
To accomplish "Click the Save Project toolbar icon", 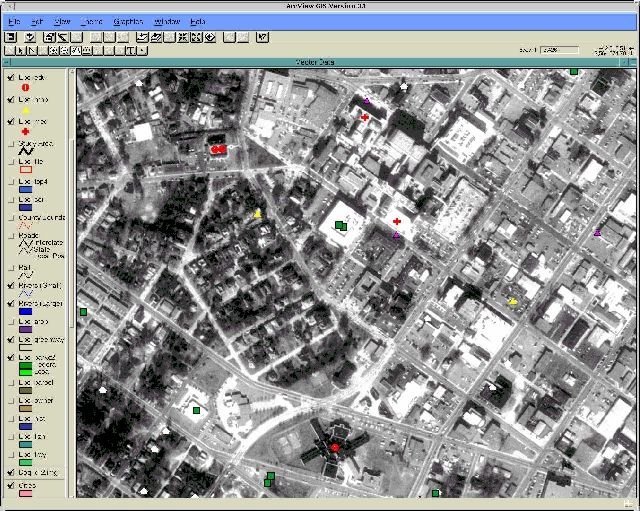I will (11, 37).
